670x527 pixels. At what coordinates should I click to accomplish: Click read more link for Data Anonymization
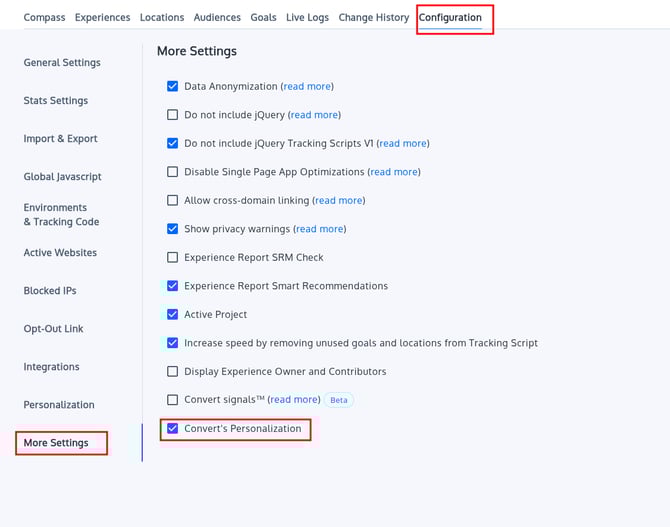(x=307, y=87)
